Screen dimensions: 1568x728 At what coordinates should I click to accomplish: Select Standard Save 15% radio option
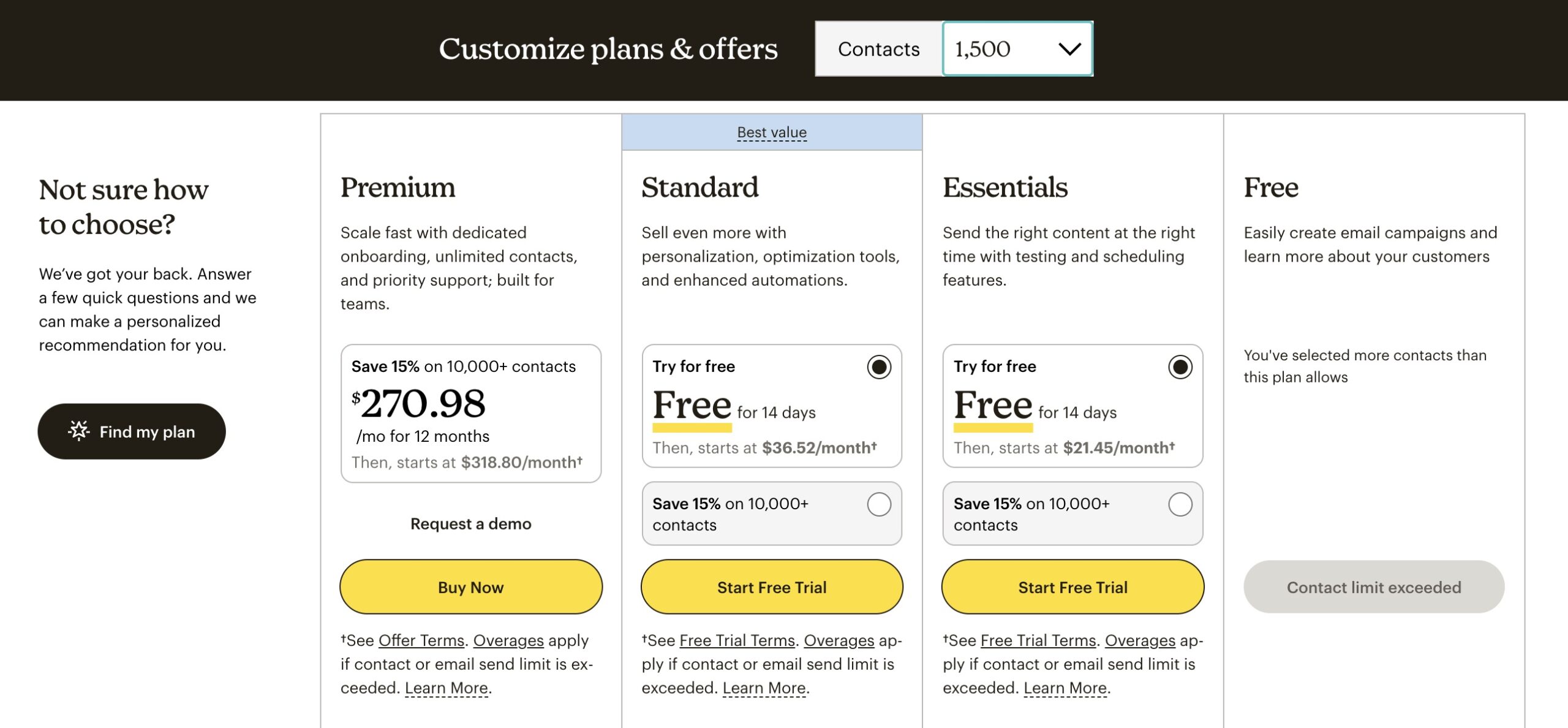(x=878, y=504)
